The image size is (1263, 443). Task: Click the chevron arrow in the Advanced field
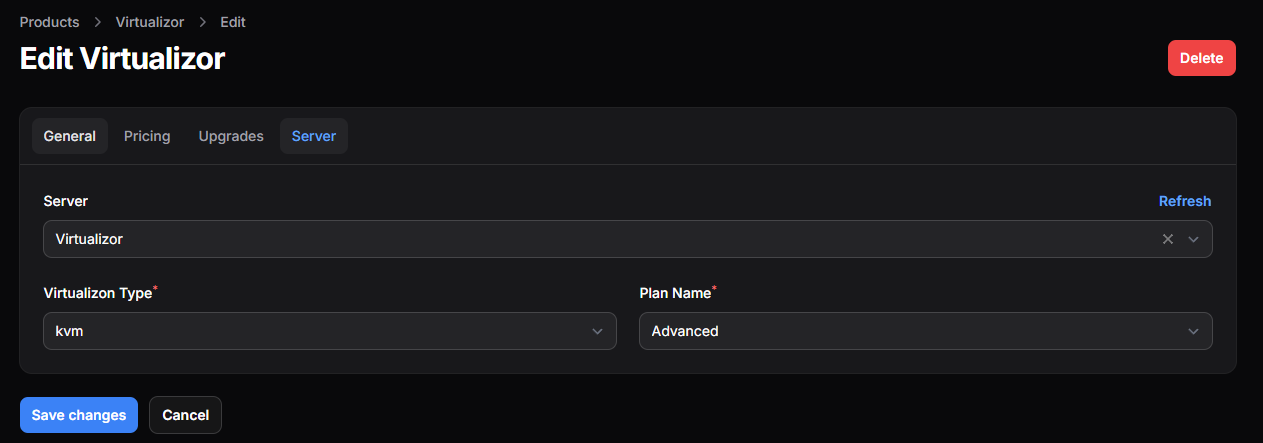pos(1193,331)
